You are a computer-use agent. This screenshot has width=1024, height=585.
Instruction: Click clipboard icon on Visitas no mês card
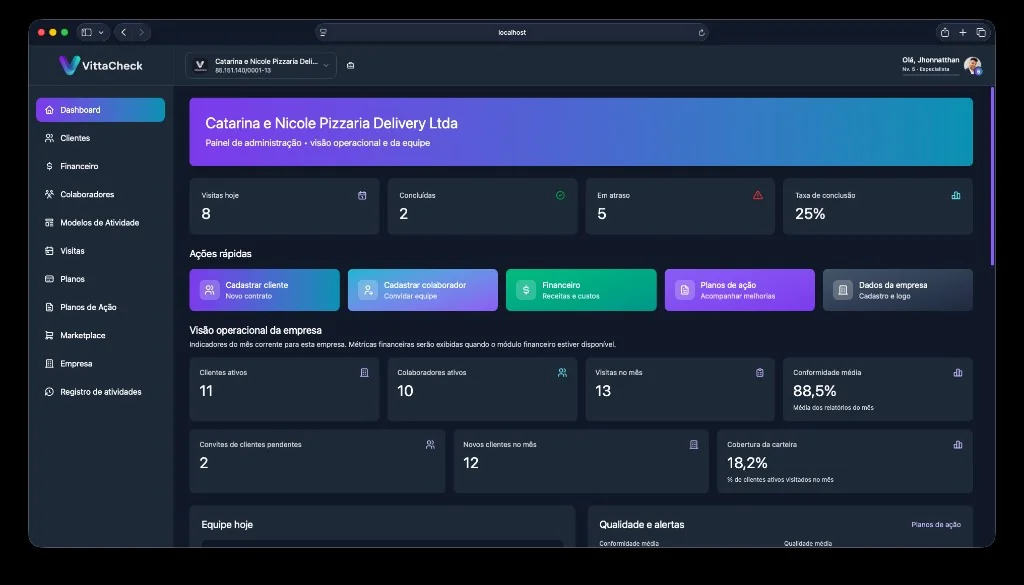[x=760, y=373]
